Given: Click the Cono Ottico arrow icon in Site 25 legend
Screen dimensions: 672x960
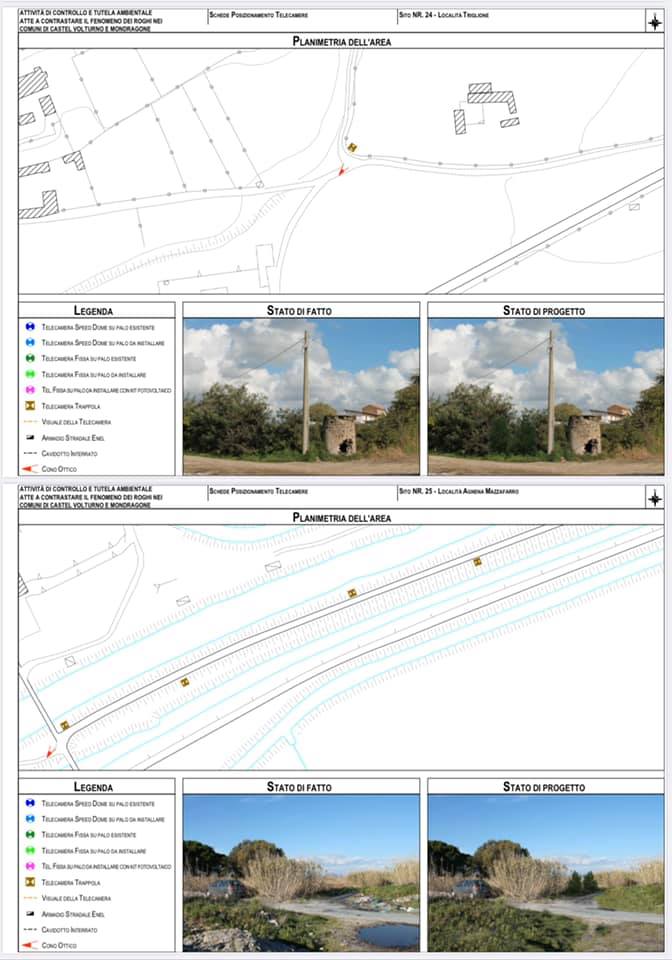Looking at the screenshot, I should [30, 945].
